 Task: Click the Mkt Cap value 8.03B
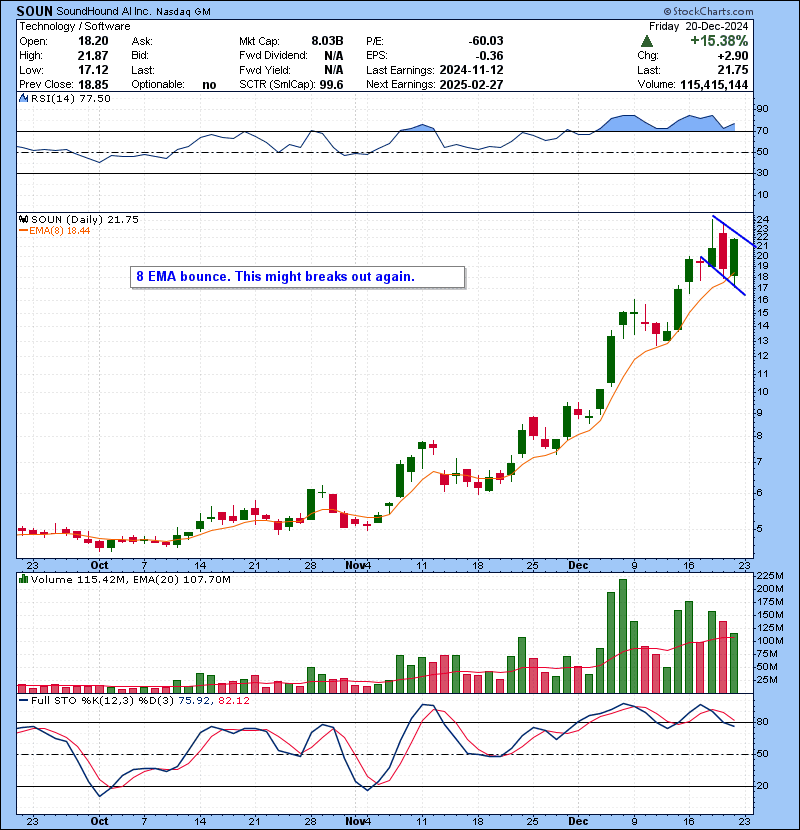point(327,41)
